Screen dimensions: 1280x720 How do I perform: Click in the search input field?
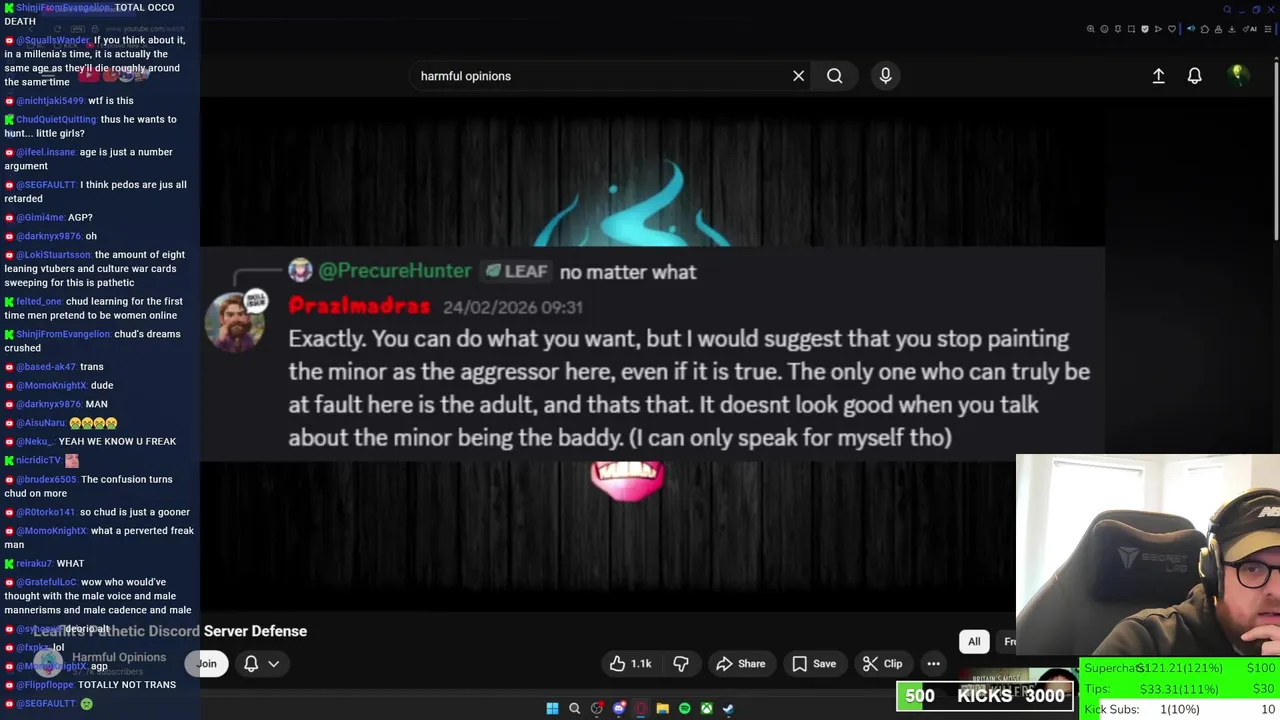click(x=600, y=76)
